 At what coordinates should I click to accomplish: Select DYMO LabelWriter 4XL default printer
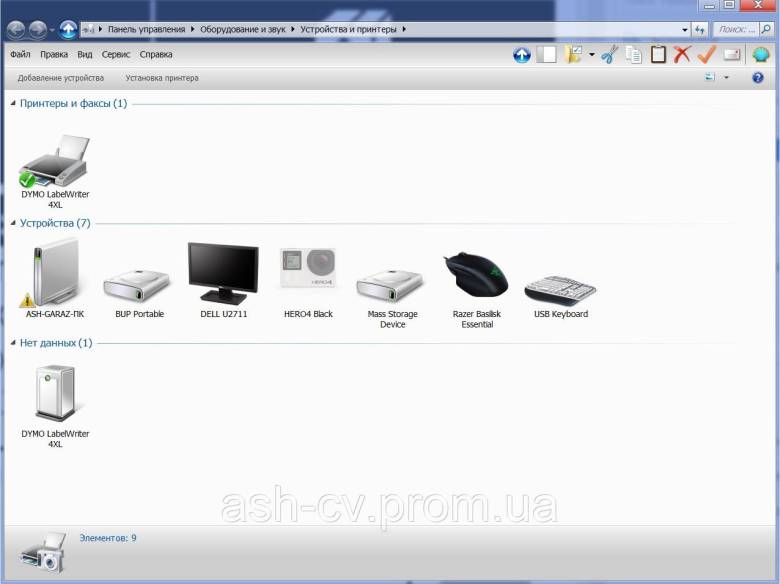pos(55,171)
